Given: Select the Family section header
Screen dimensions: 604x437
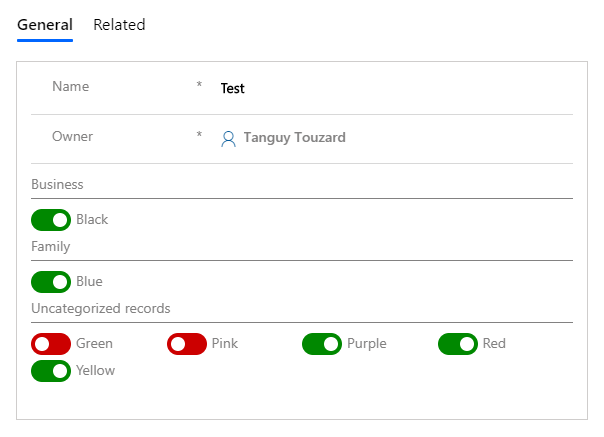Looking at the screenshot, I should [50, 246].
